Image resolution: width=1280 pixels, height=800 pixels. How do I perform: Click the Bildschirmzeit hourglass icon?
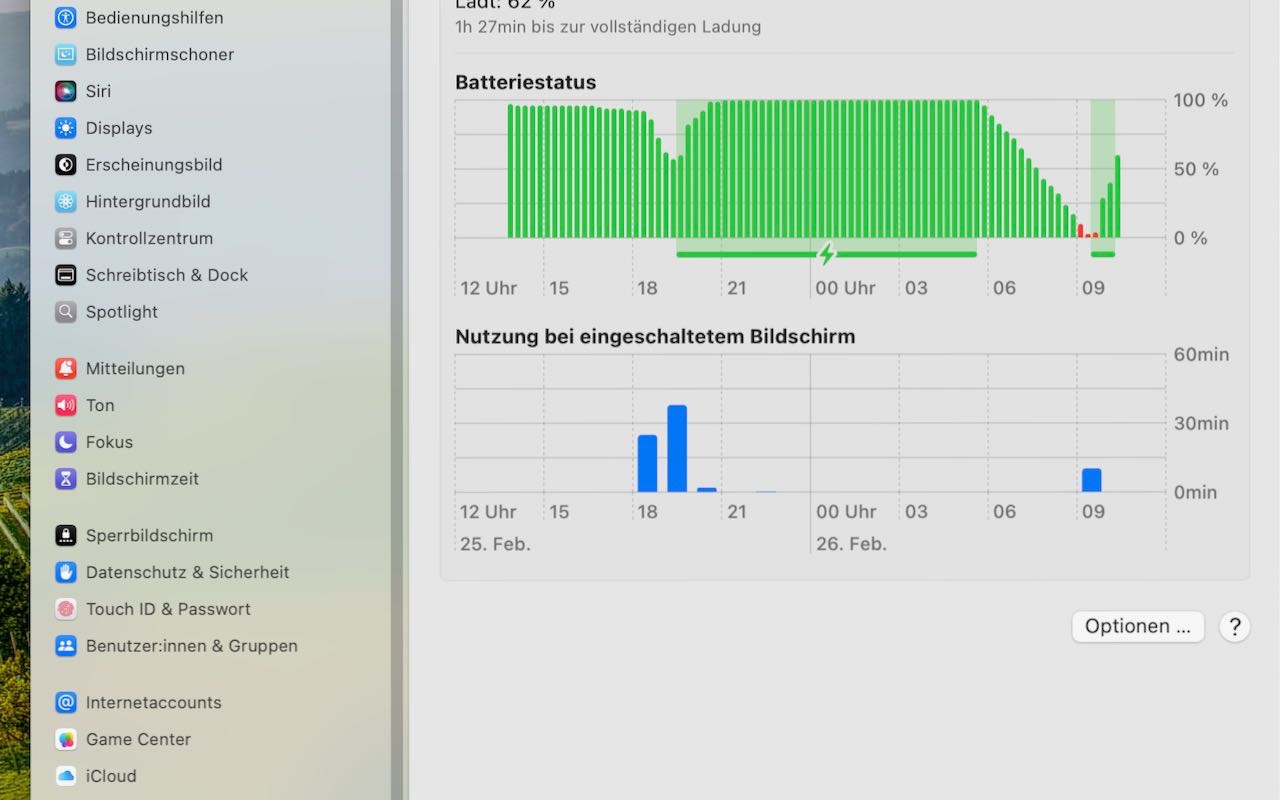(x=66, y=479)
